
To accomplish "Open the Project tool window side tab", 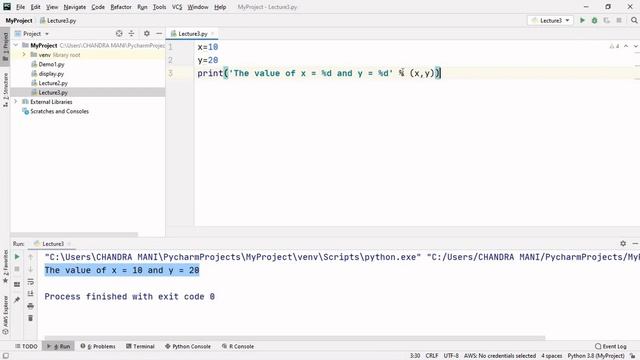I will coord(5,46).
